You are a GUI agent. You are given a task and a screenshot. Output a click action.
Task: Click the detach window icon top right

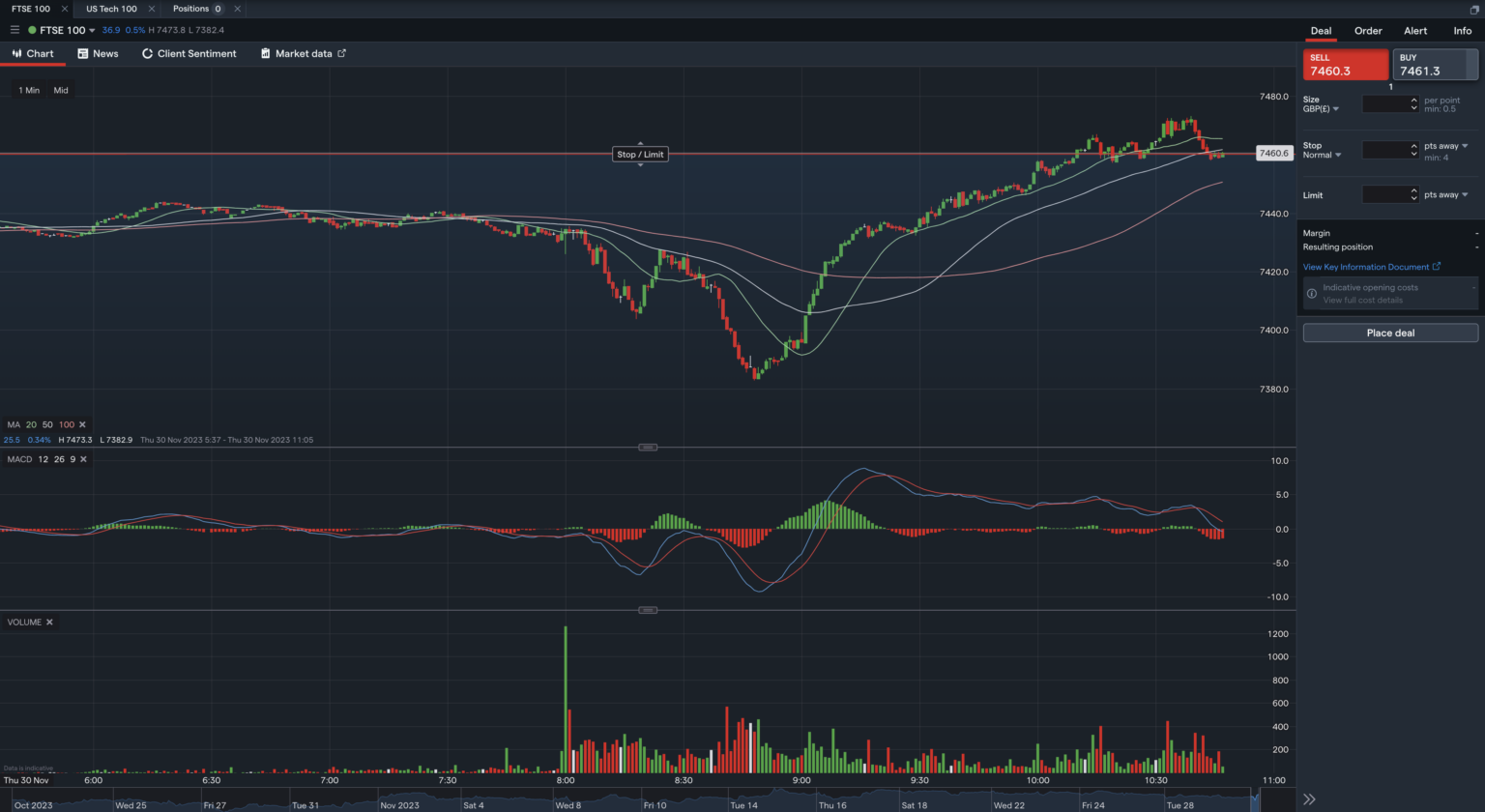pyautogui.click(x=1474, y=9)
